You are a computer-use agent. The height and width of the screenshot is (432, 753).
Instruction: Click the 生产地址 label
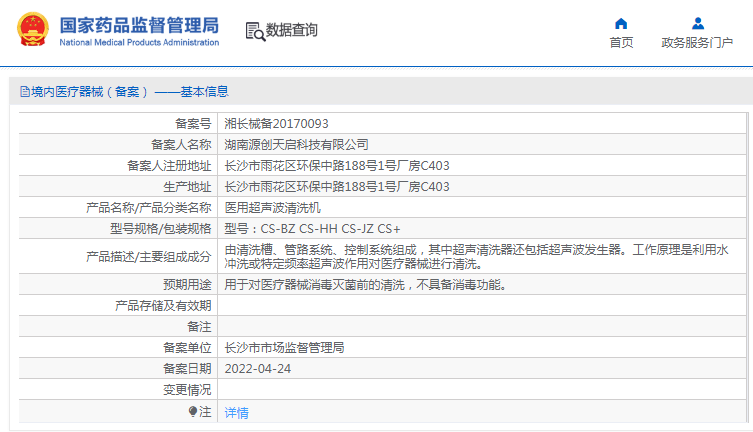point(187,187)
